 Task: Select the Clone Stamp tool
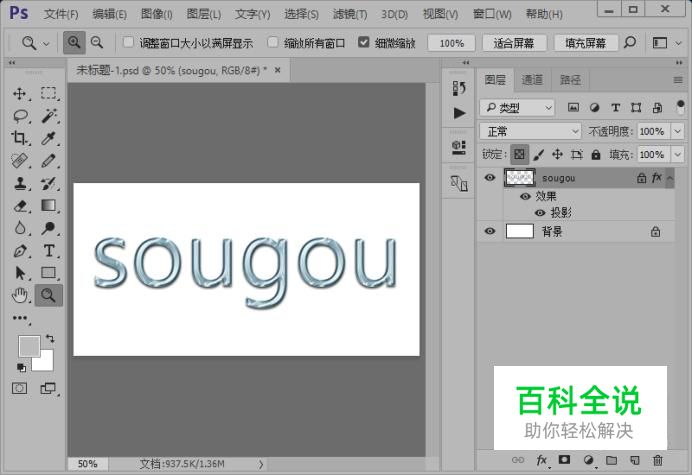(x=19, y=183)
